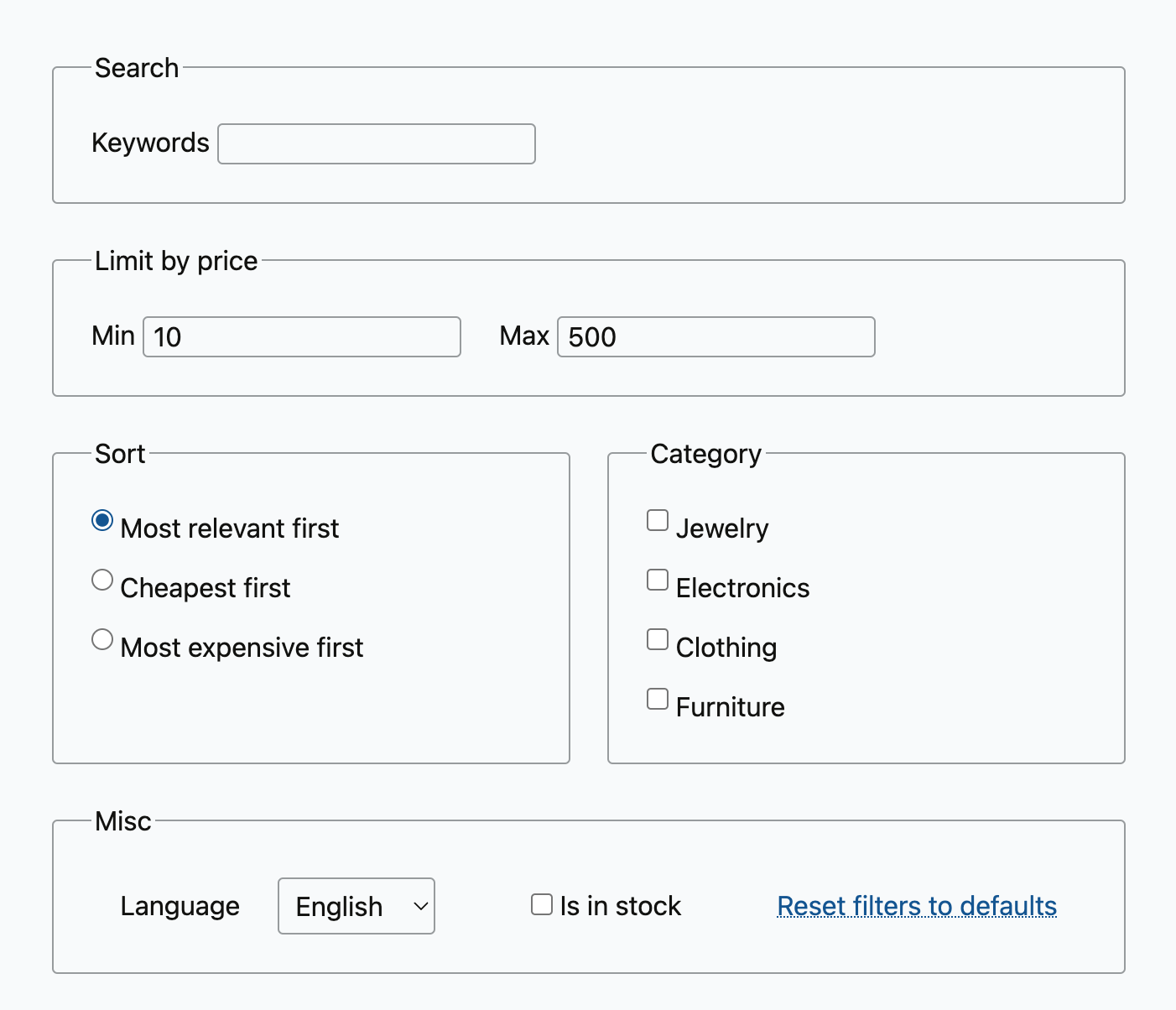Click Reset filters to defaults link
Viewport: 1176px width, 1010px height.
(x=917, y=906)
